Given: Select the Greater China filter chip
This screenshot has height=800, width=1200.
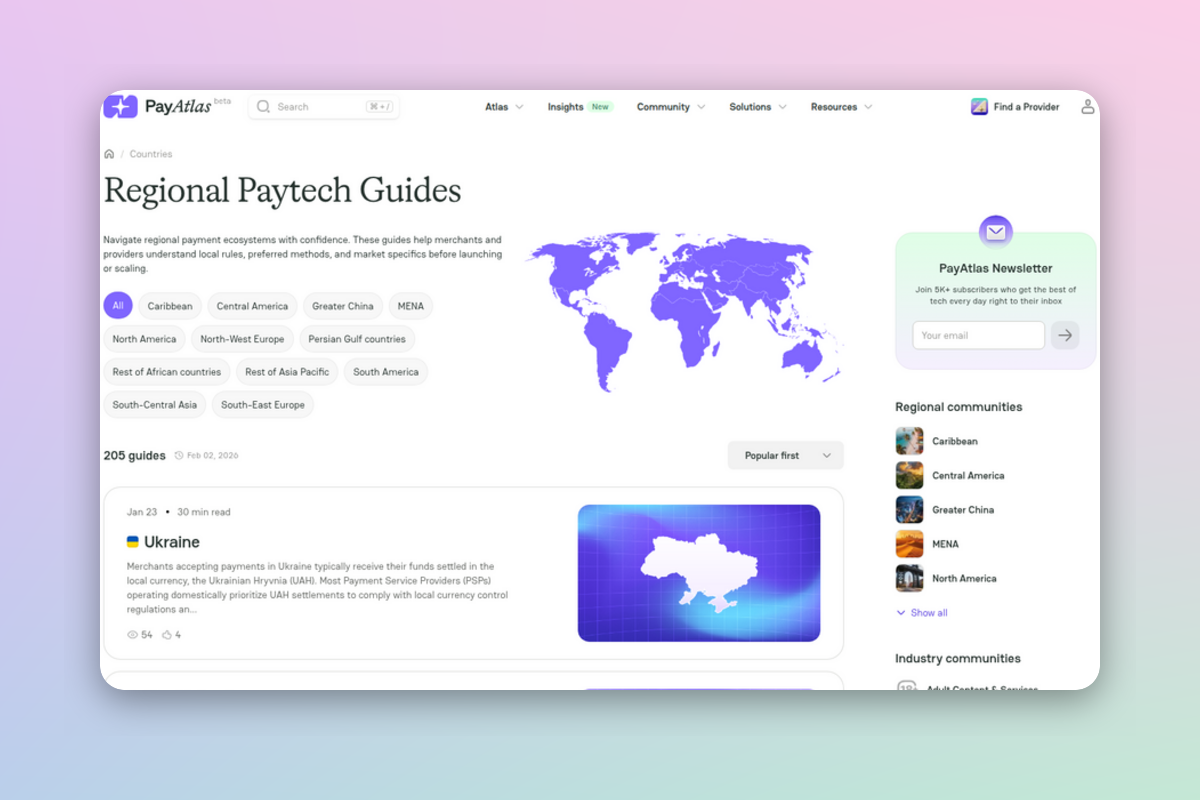Looking at the screenshot, I should click(343, 306).
